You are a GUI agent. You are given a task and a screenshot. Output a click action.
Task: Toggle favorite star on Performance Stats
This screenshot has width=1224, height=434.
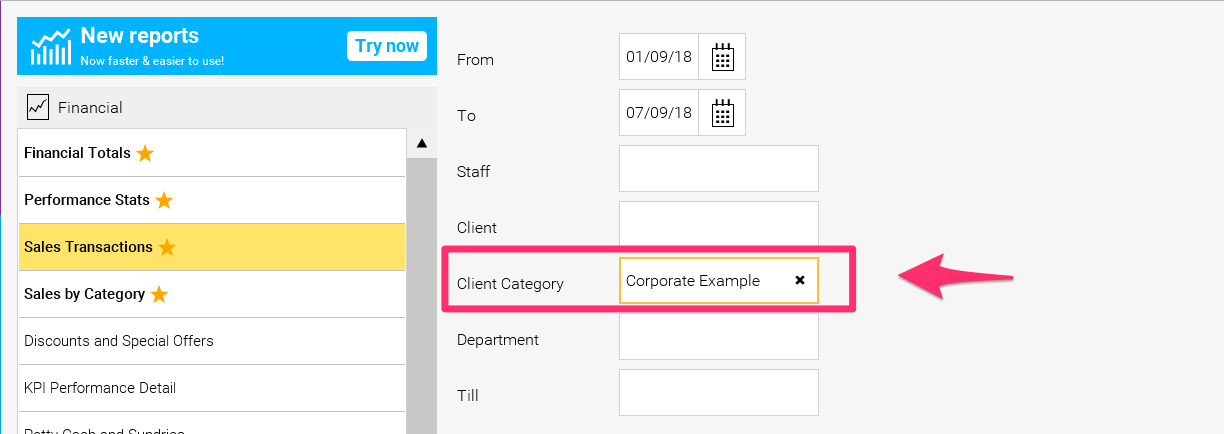(164, 200)
